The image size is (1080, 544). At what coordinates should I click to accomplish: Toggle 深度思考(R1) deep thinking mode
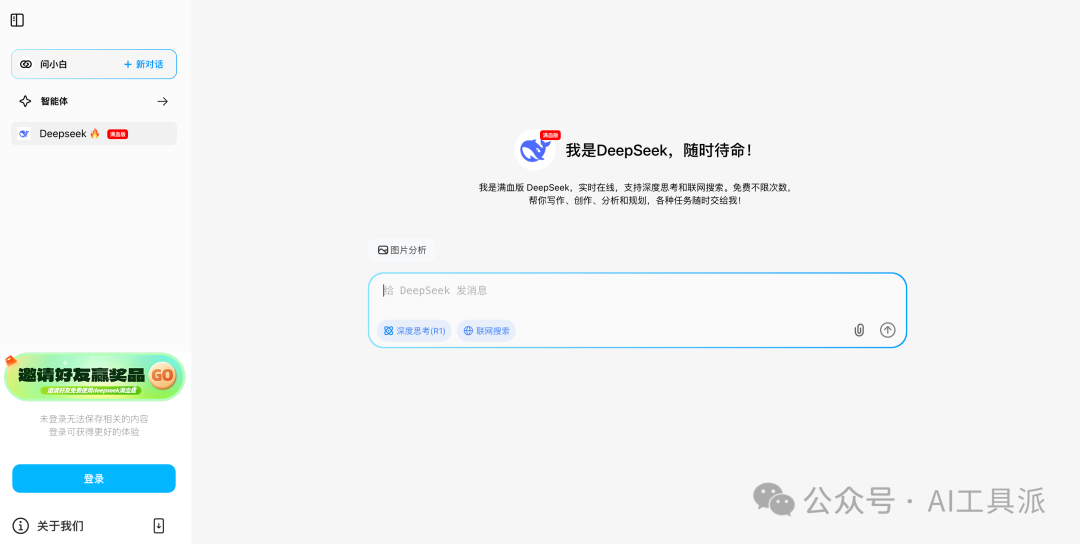[x=414, y=331]
